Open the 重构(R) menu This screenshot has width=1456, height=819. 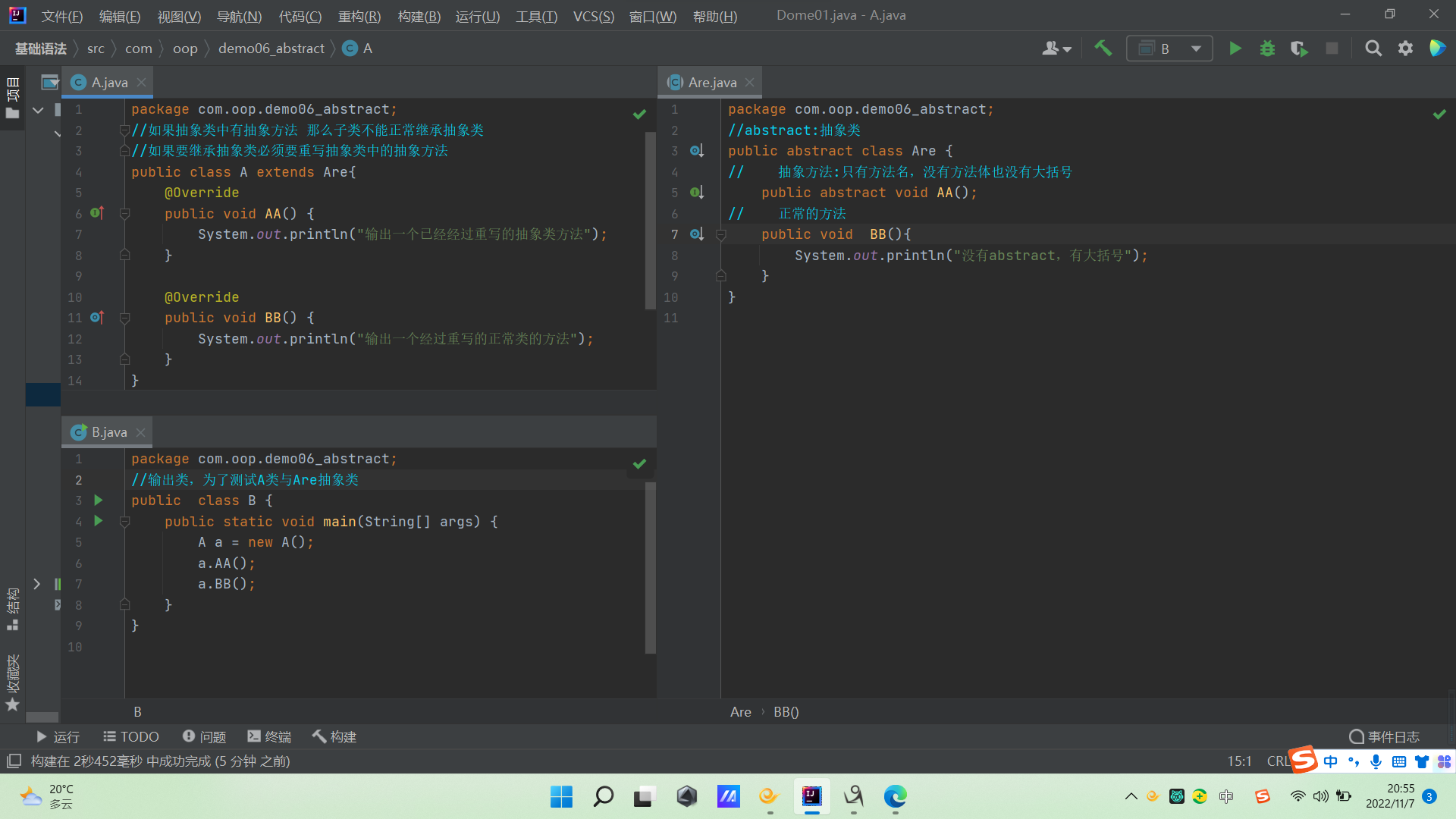359,16
